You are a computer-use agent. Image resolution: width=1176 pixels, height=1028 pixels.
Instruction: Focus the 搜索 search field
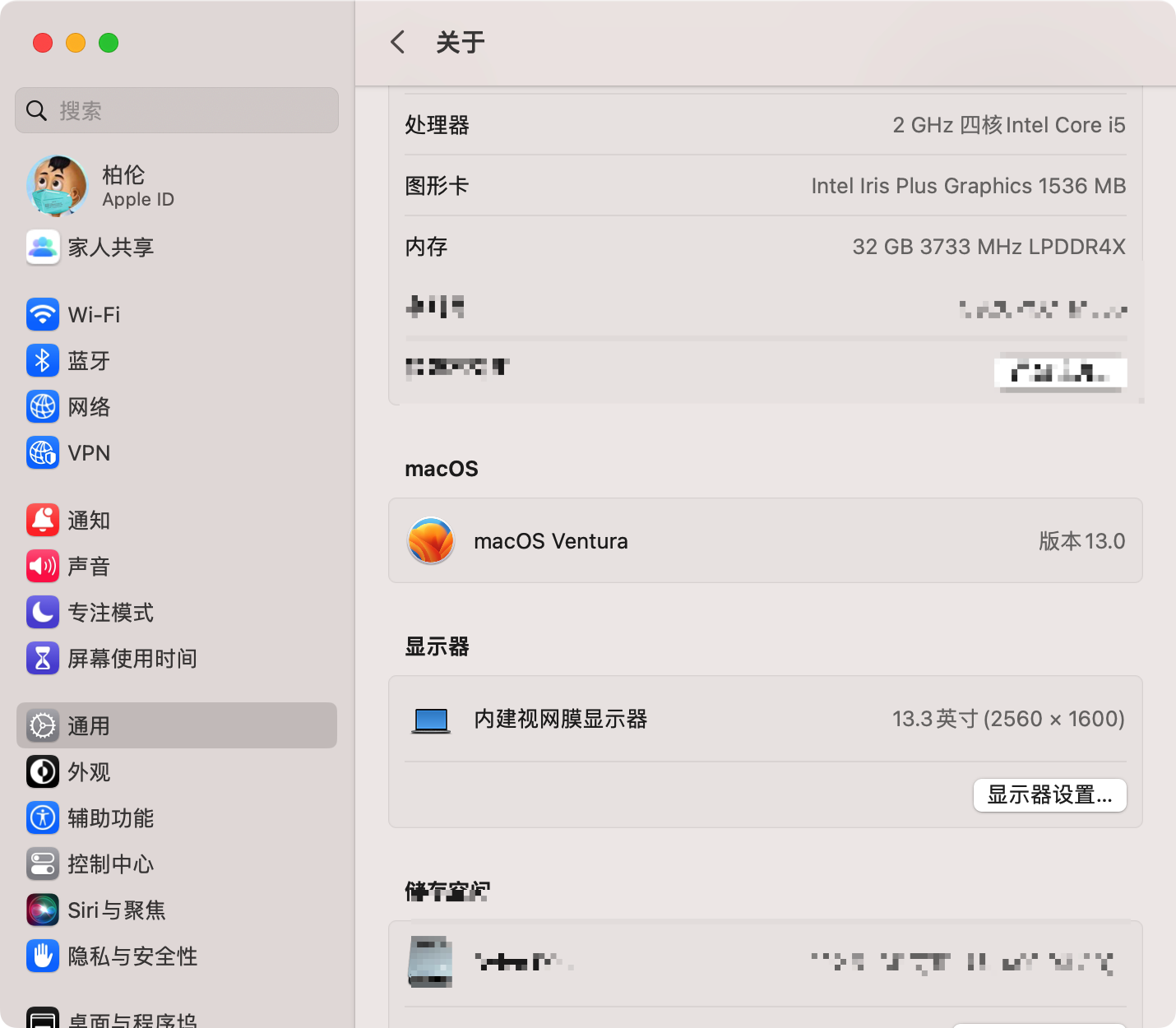click(177, 110)
